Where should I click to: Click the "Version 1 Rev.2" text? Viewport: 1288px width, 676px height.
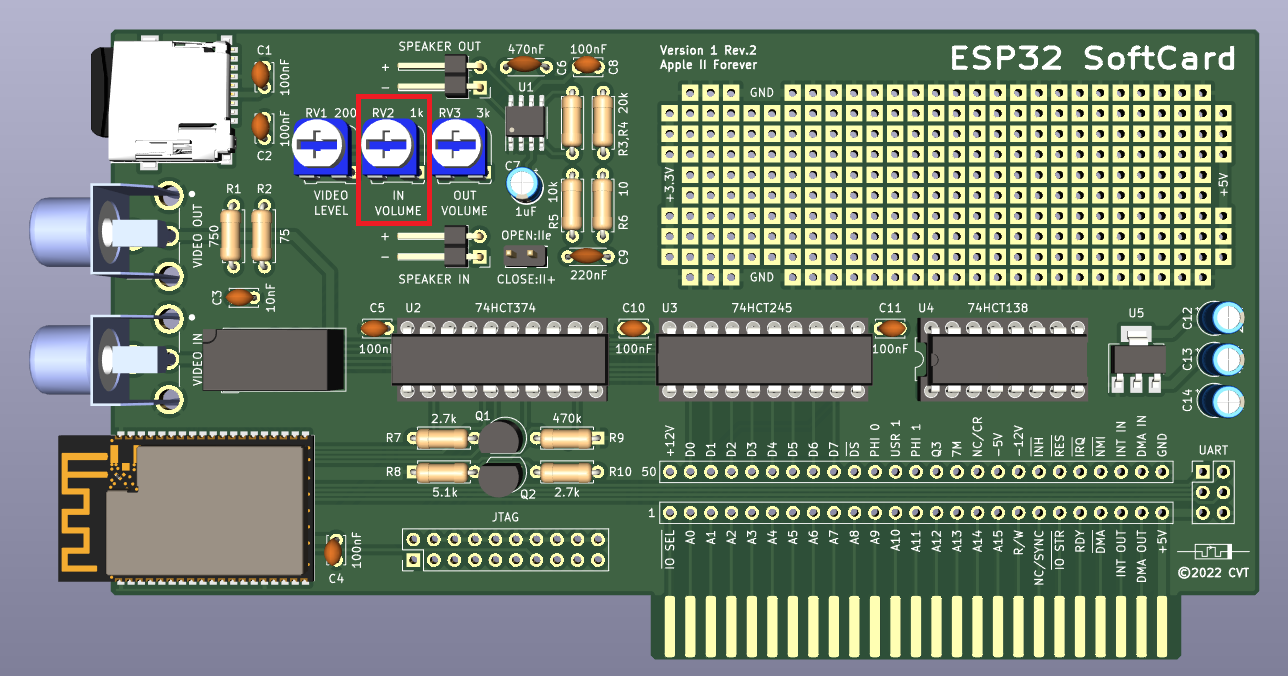(708, 51)
